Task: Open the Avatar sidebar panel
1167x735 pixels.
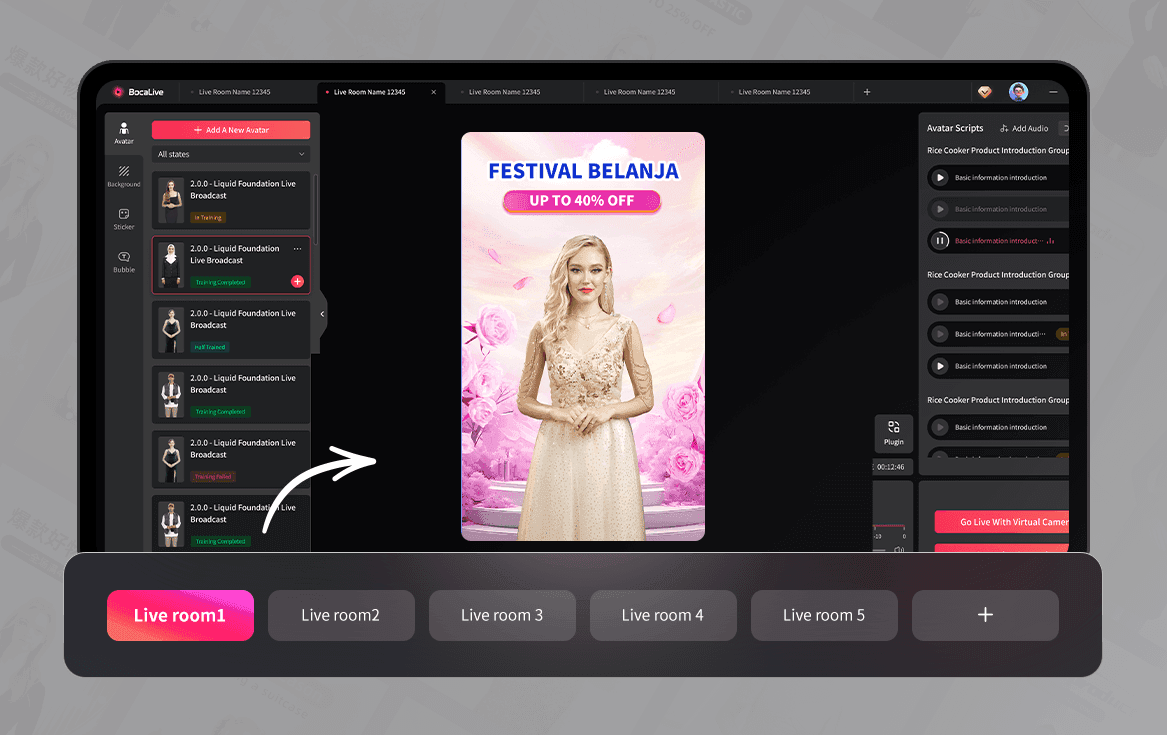Action: tap(124, 133)
